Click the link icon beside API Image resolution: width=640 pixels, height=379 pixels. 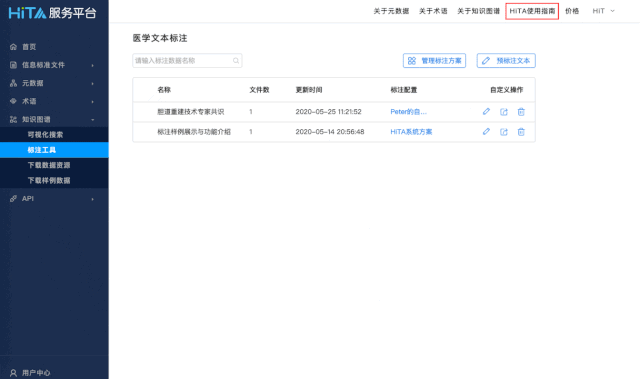click(x=13, y=199)
